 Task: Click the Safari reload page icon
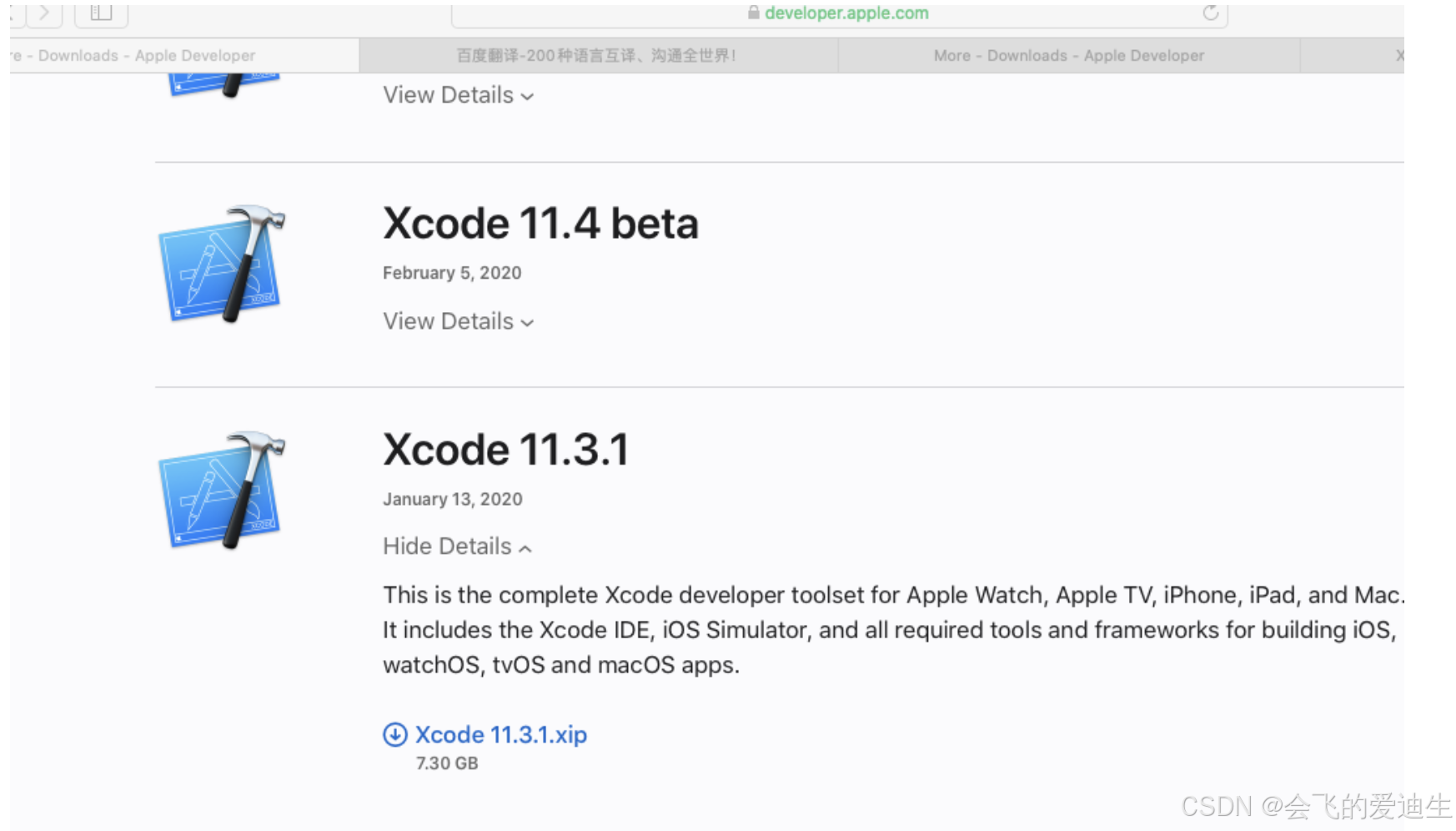point(1210,13)
